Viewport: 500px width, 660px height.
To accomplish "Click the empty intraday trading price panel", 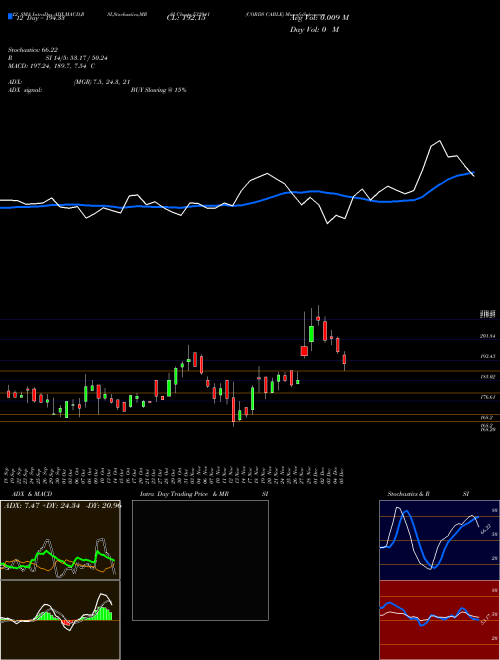I will pyautogui.click(x=200, y=560).
